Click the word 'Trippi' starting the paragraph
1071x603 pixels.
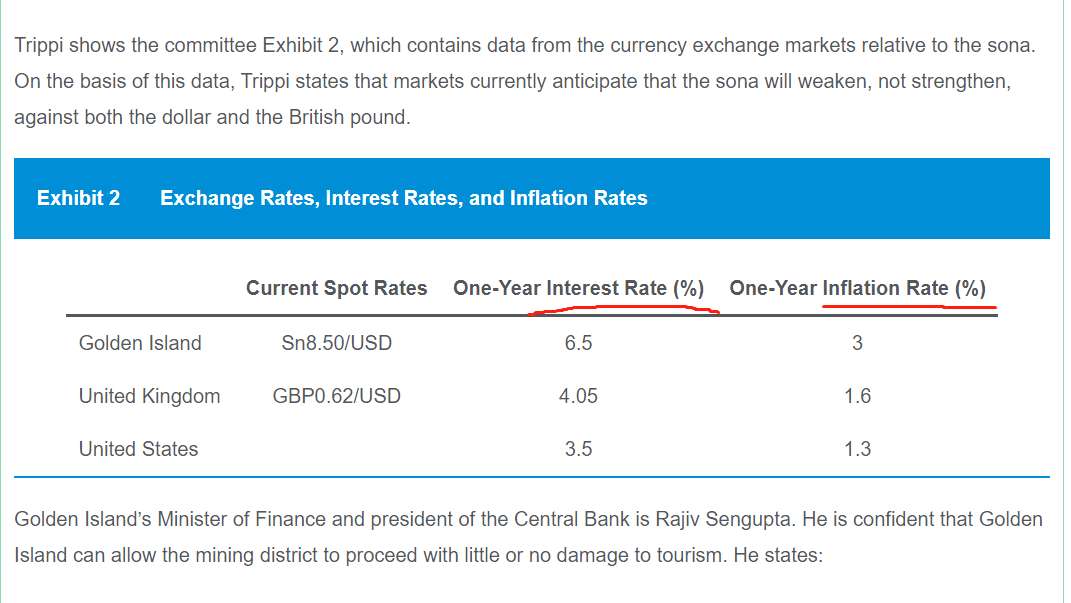point(38,46)
